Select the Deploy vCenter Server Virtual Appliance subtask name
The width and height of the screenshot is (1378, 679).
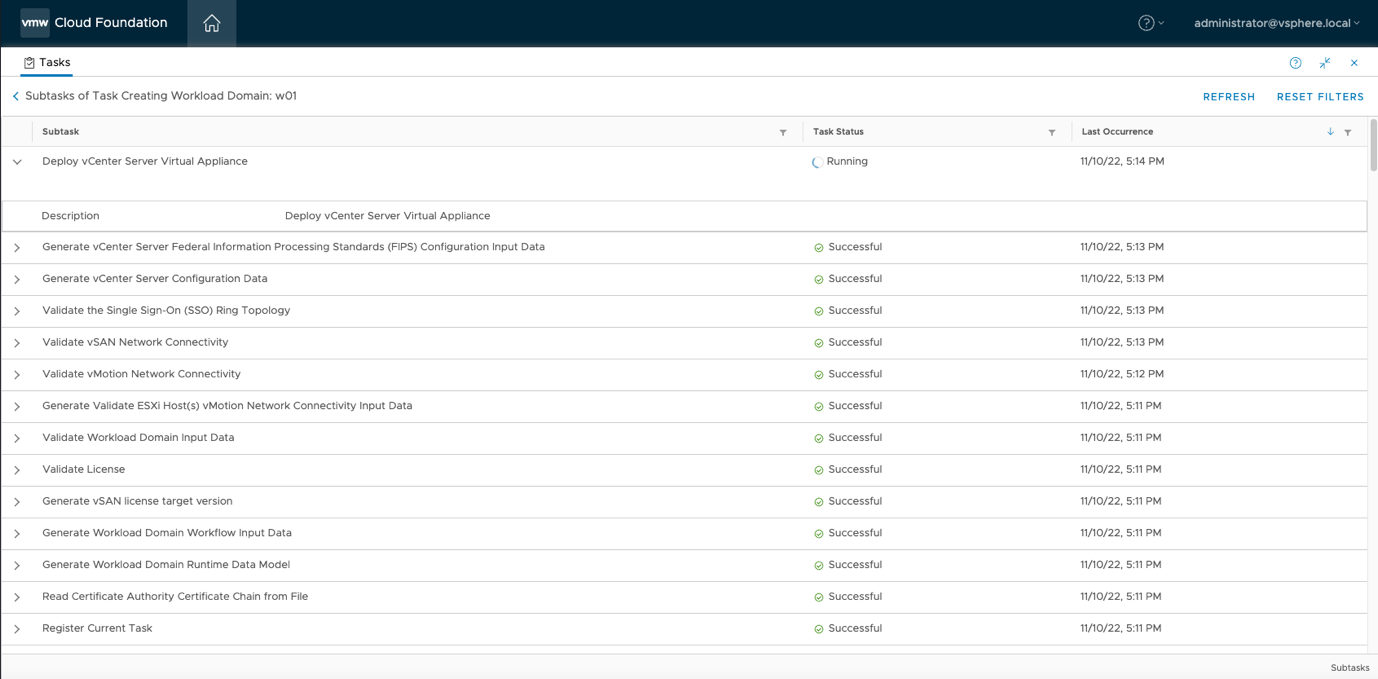pyautogui.click(x=145, y=161)
